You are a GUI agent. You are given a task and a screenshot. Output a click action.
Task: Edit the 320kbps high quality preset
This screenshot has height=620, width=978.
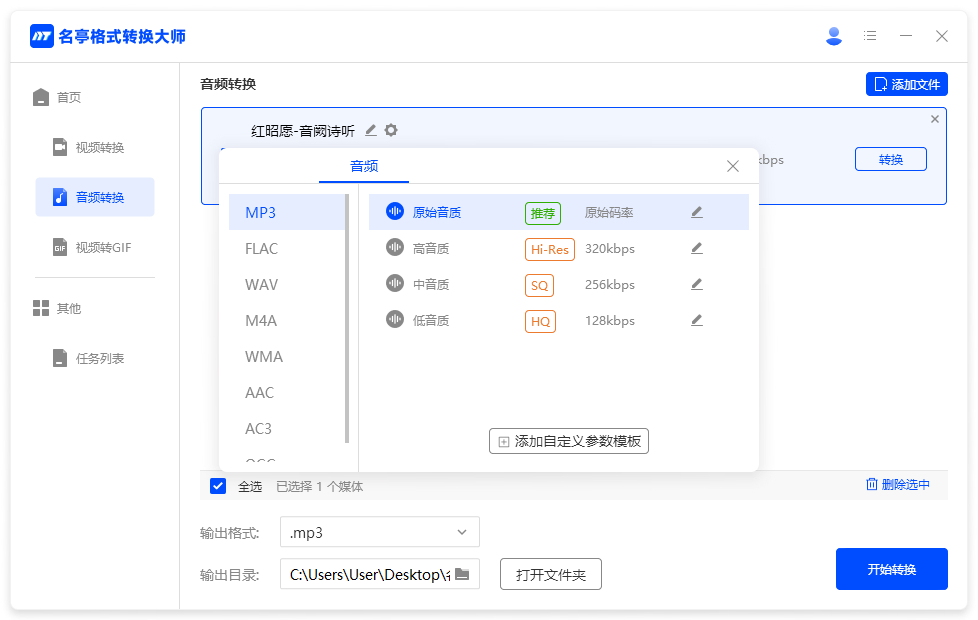697,248
